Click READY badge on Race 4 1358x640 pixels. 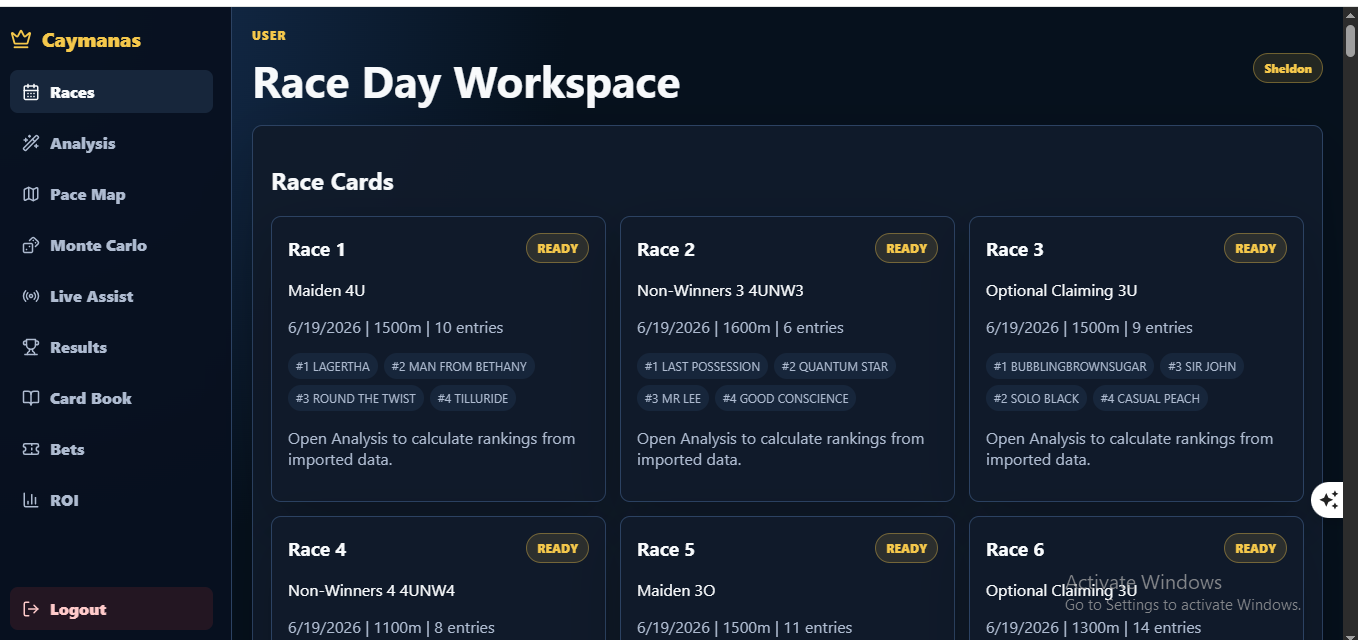click(557, 548)
